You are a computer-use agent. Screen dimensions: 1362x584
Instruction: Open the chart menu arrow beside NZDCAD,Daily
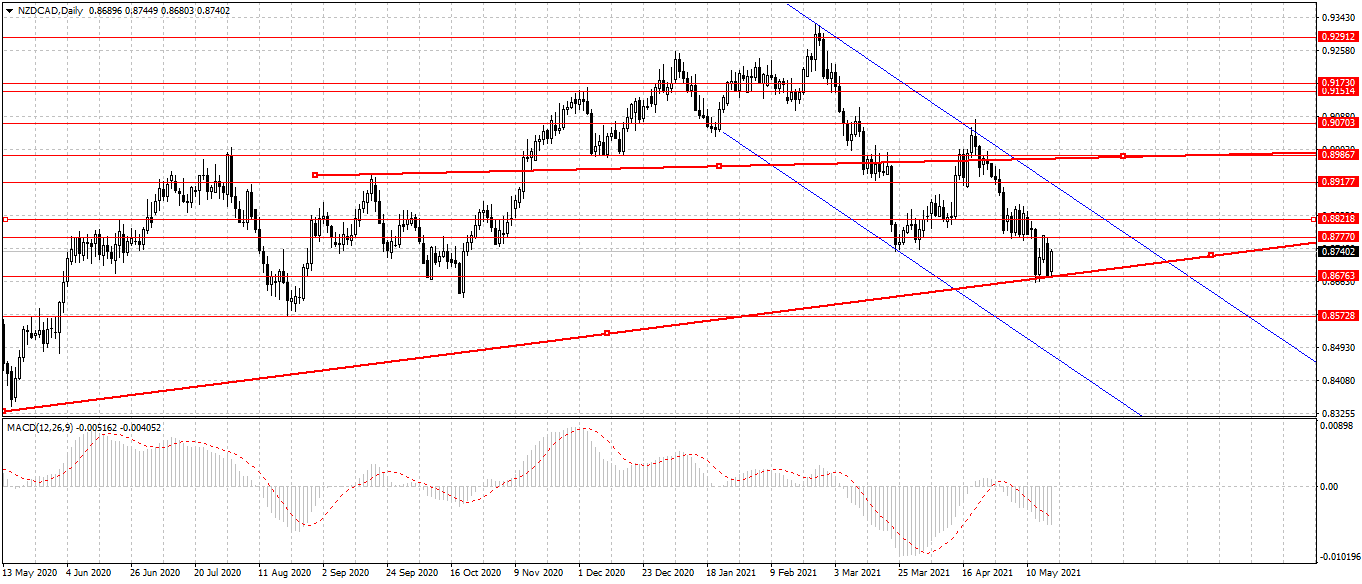(9, 10)
